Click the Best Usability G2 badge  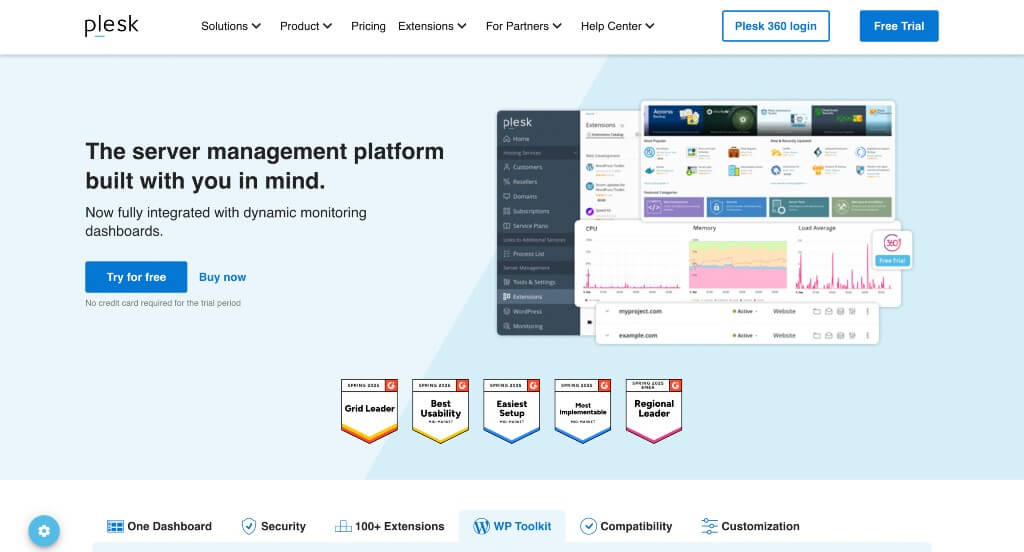tap(441, 411)
